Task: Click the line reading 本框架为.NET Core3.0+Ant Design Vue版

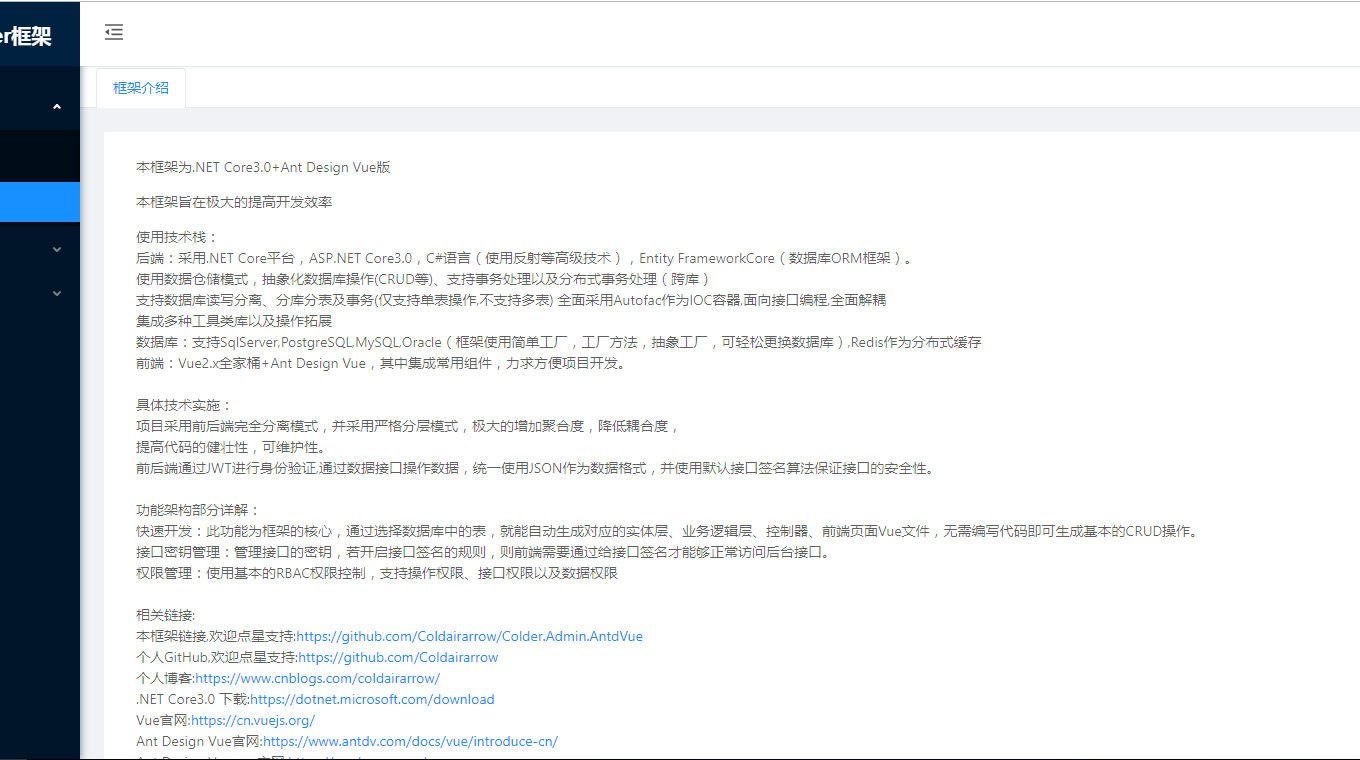Action: [263, 167]
